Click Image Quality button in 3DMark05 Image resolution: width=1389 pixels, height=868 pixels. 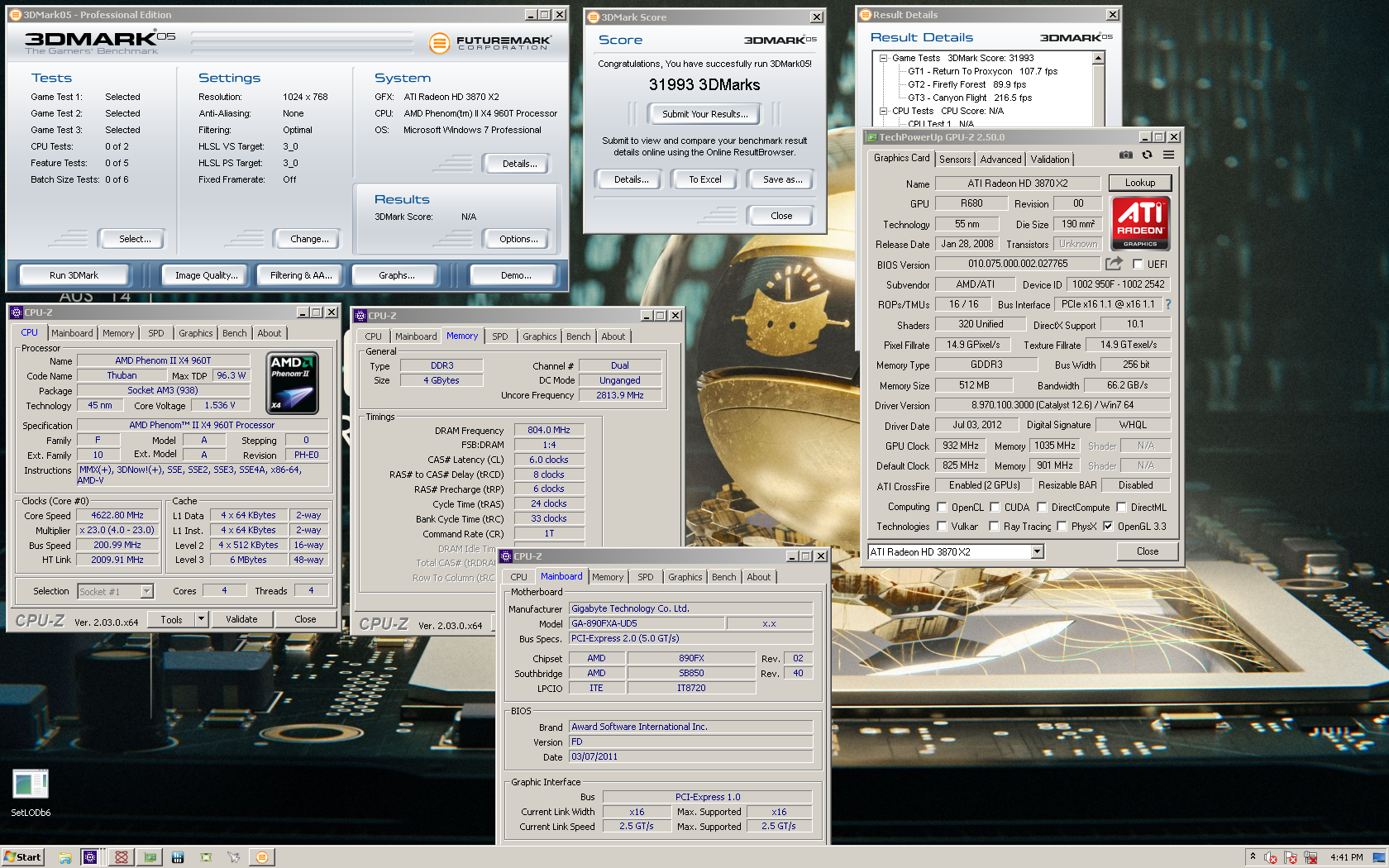pos(206,275)
